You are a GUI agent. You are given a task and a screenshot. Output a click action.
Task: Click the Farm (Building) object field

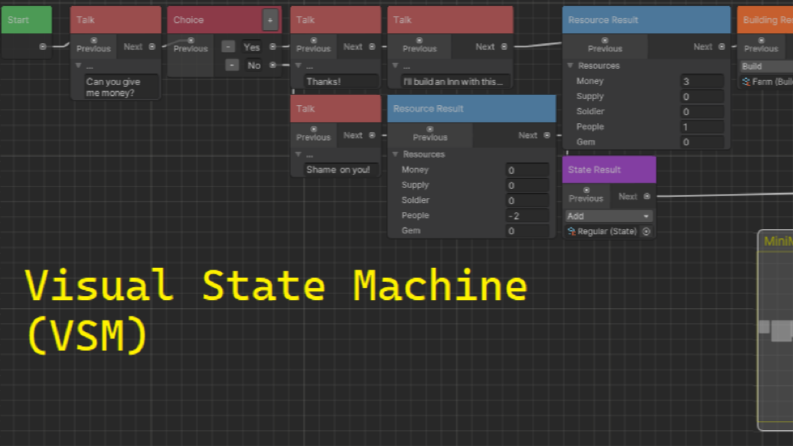pyautogui.click(x=766, y=81)
